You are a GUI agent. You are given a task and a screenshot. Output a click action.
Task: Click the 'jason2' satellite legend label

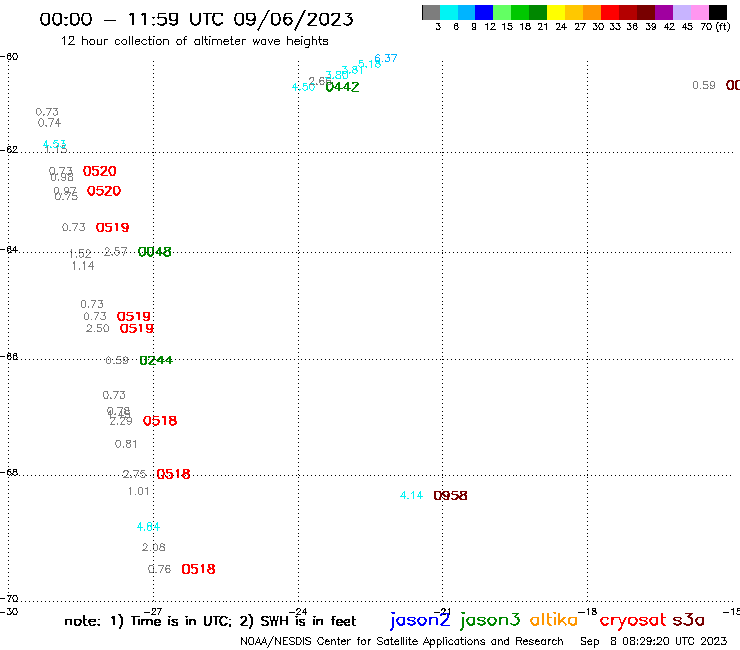point(420,620)
